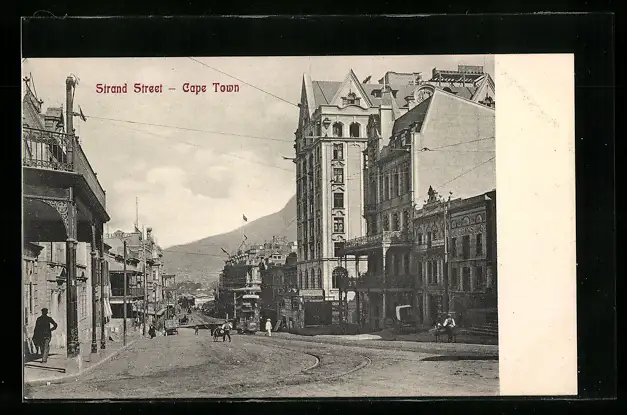The image size is (627, 415).
Task: Click the blank white margin of postcard
Action: (535, 225)
